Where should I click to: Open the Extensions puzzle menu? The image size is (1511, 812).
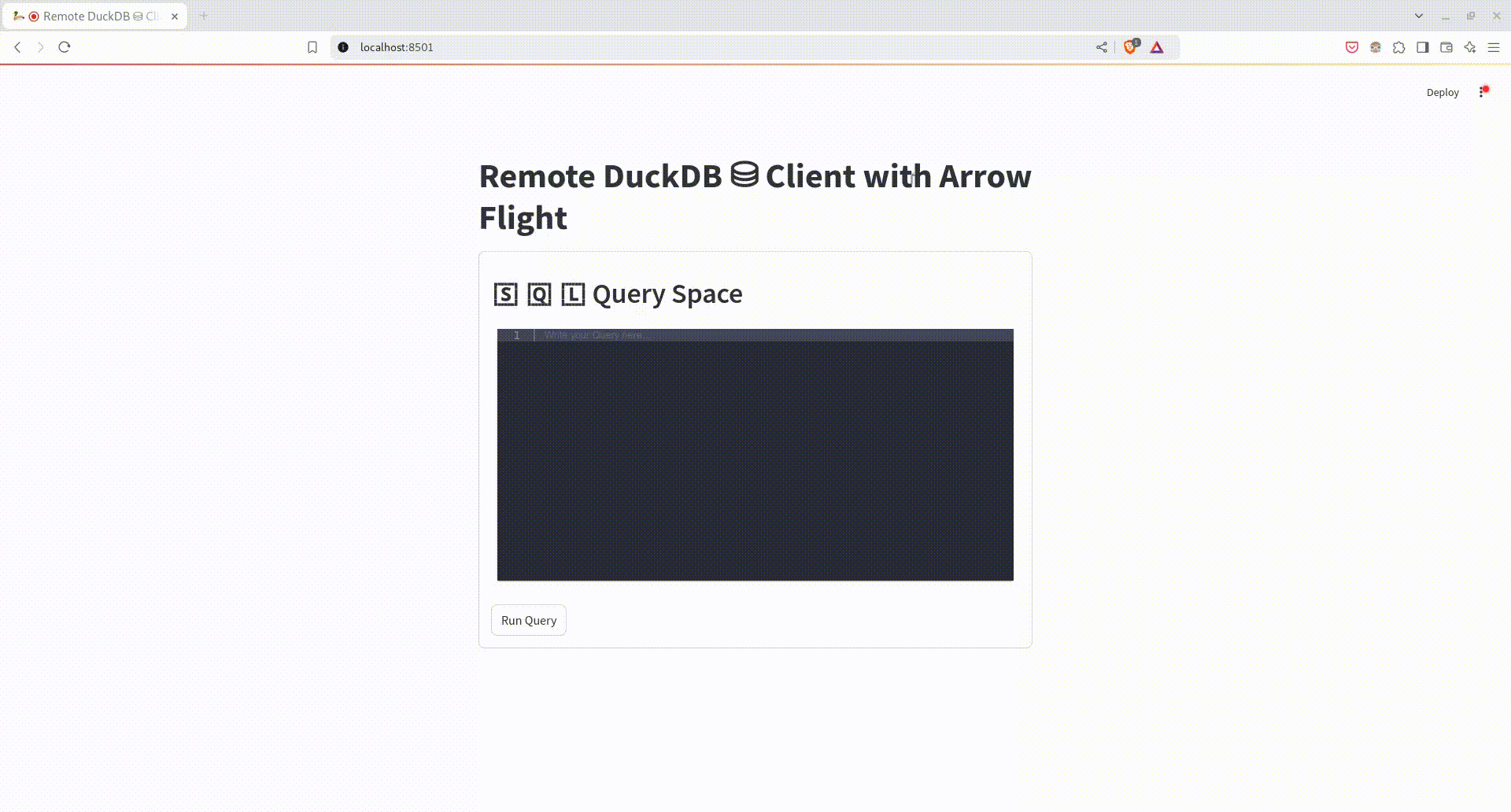pos(1399,47)
